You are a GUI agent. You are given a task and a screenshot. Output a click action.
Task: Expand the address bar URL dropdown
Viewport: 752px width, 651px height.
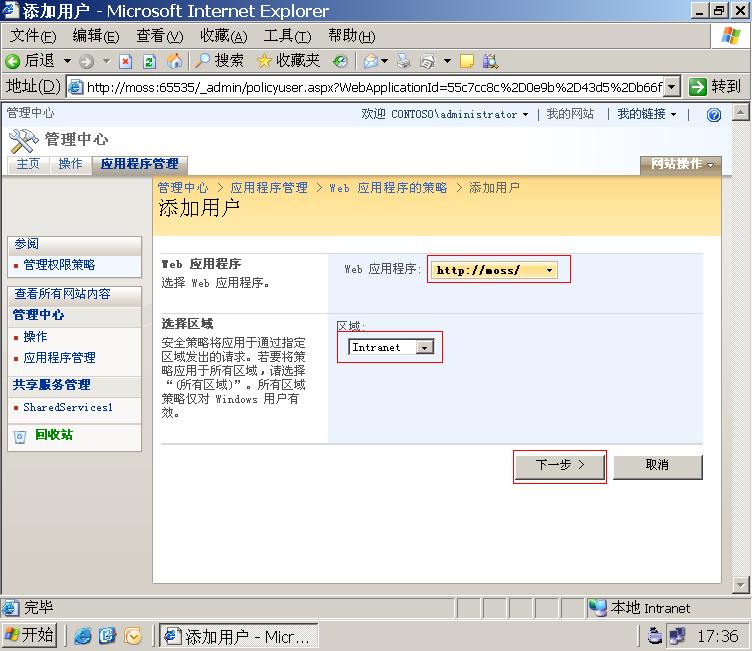672,87
